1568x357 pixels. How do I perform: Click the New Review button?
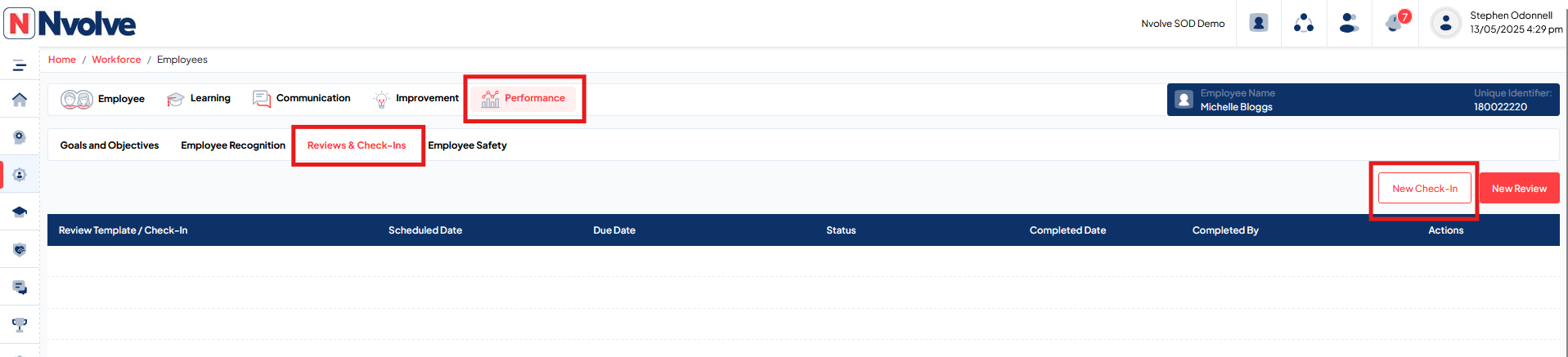click(x=1519, y=188)
